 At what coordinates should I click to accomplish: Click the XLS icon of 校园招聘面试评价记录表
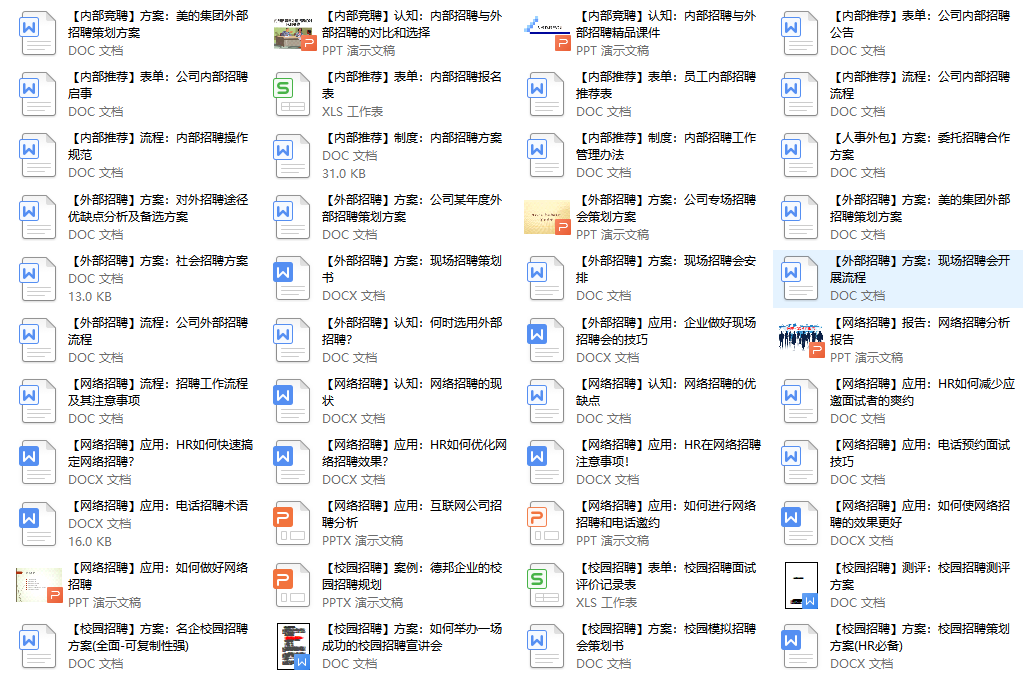[x=546, y=586]
